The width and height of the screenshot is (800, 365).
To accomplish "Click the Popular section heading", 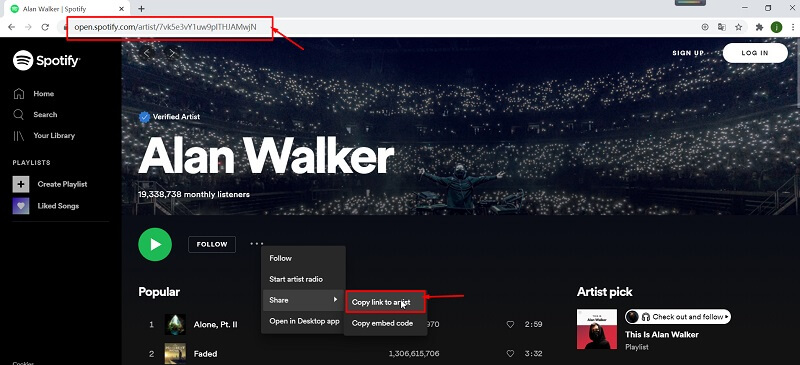I will [x=159, y=292].
